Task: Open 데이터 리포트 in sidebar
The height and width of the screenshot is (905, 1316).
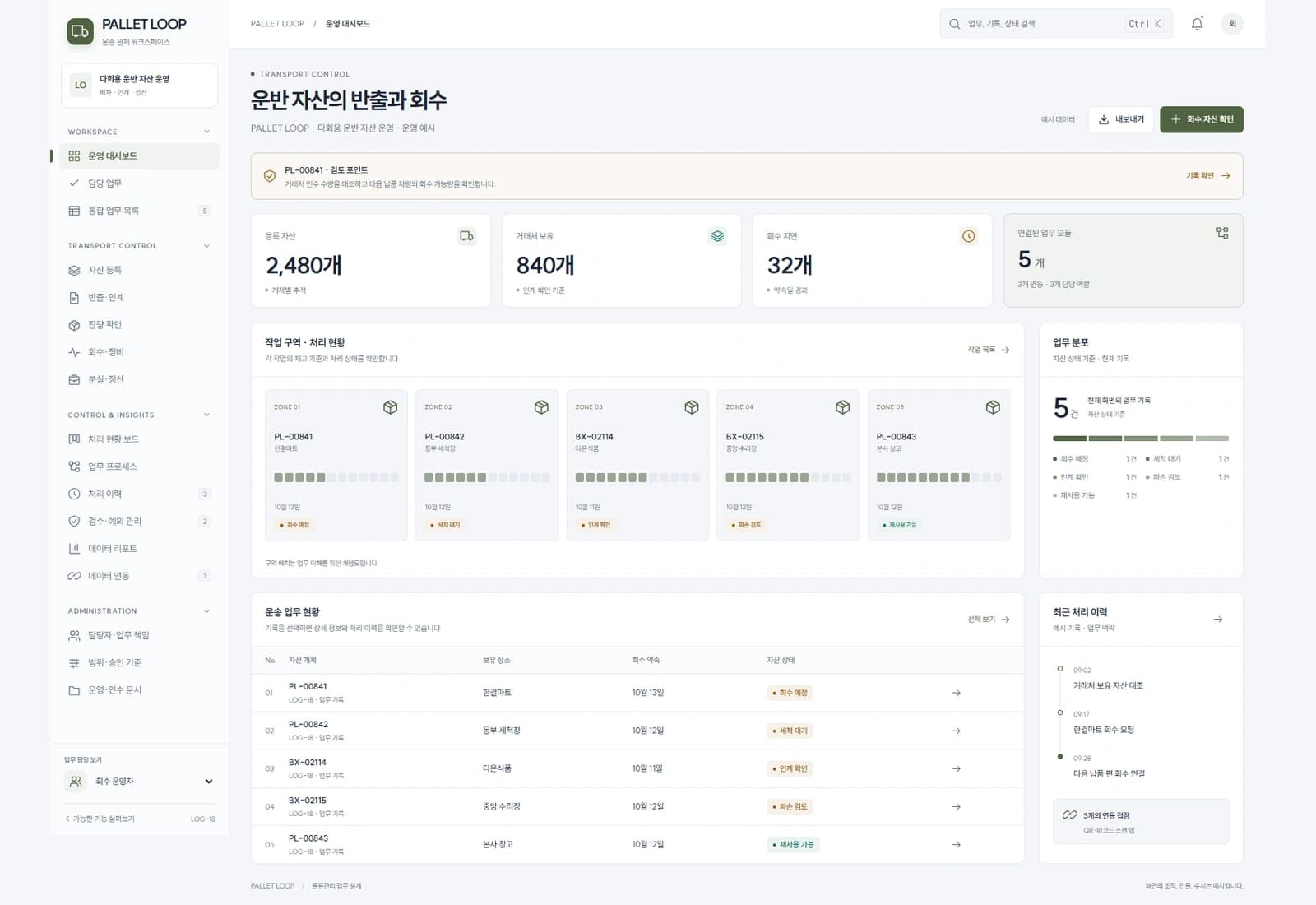Action: [139, 549]
